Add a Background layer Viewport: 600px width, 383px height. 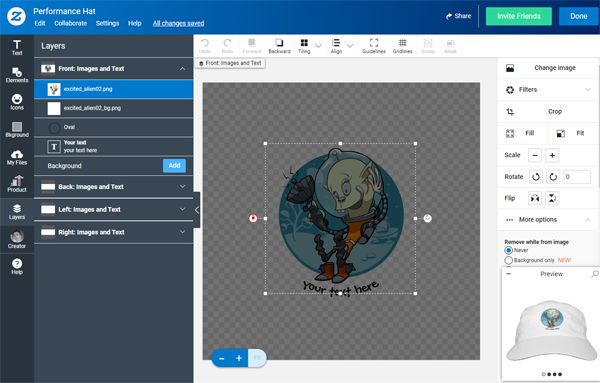pyautogui.click(x=174, y=166)
